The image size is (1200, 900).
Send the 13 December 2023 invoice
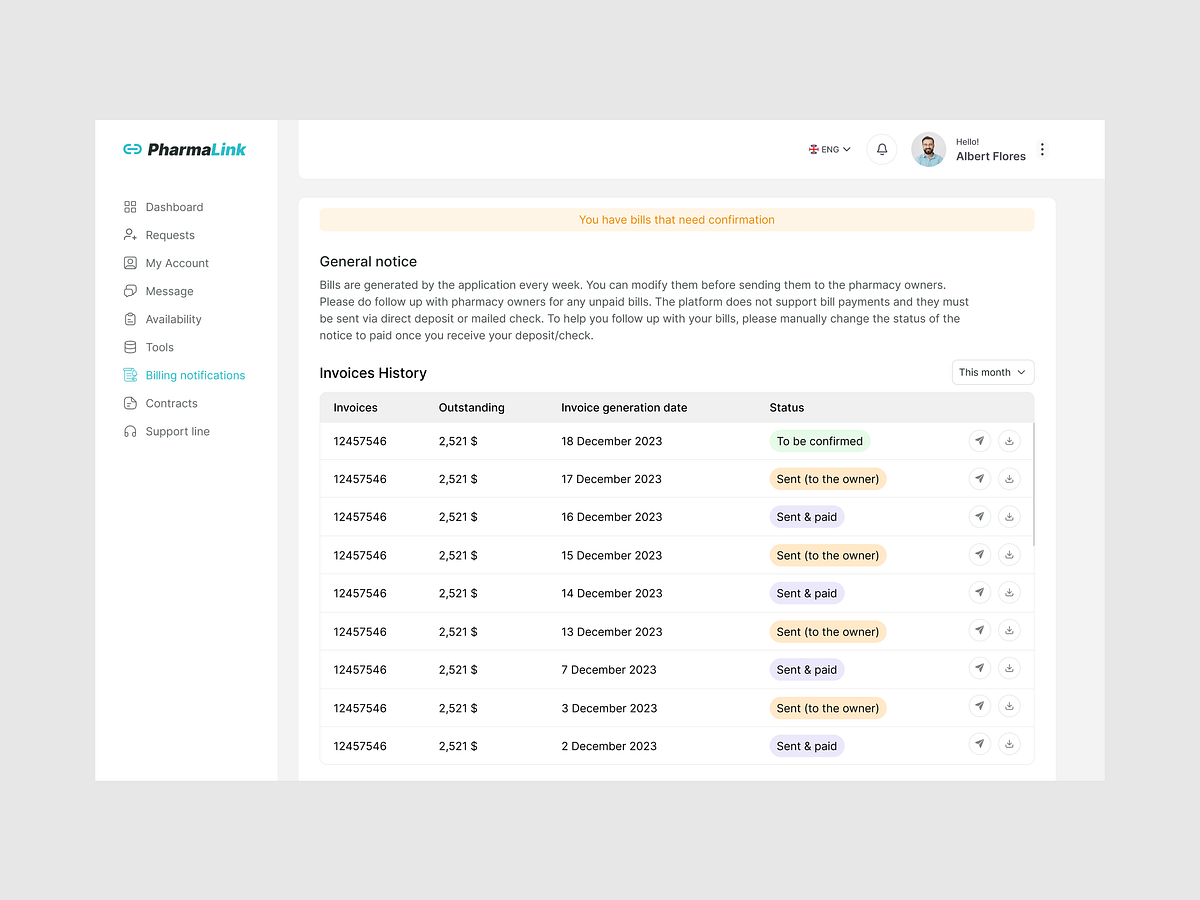pos(980,630)
